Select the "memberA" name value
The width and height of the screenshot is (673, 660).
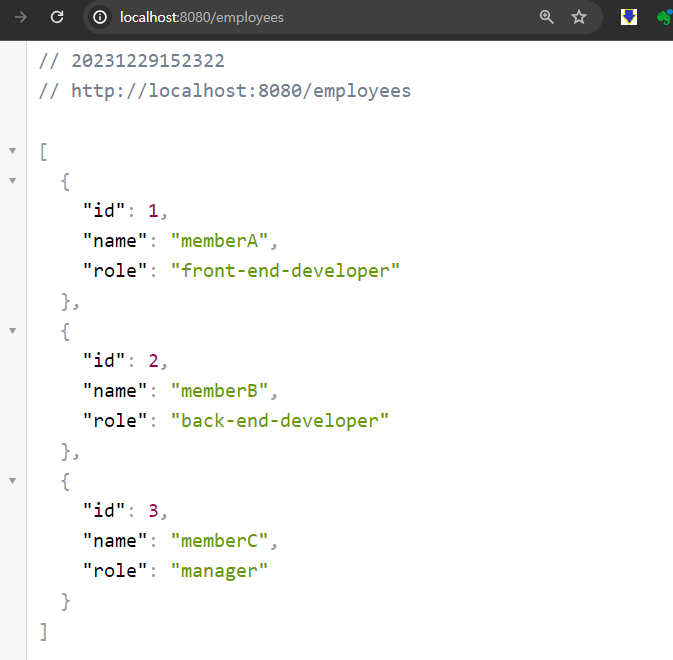pos(219,241)
